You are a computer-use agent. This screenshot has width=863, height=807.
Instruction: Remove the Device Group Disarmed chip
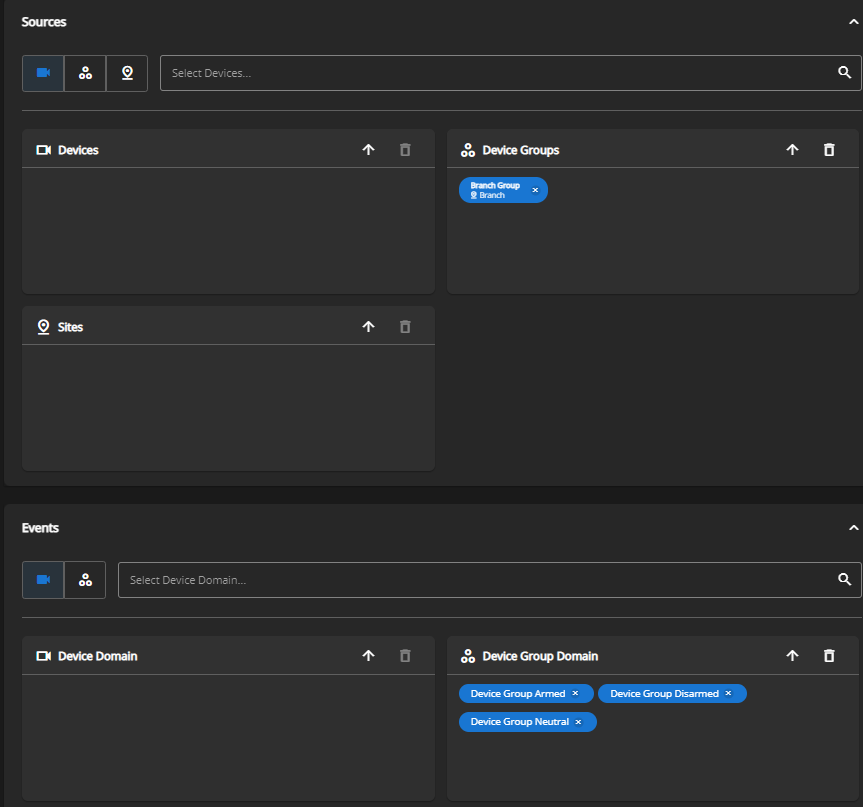pos(728,694)
